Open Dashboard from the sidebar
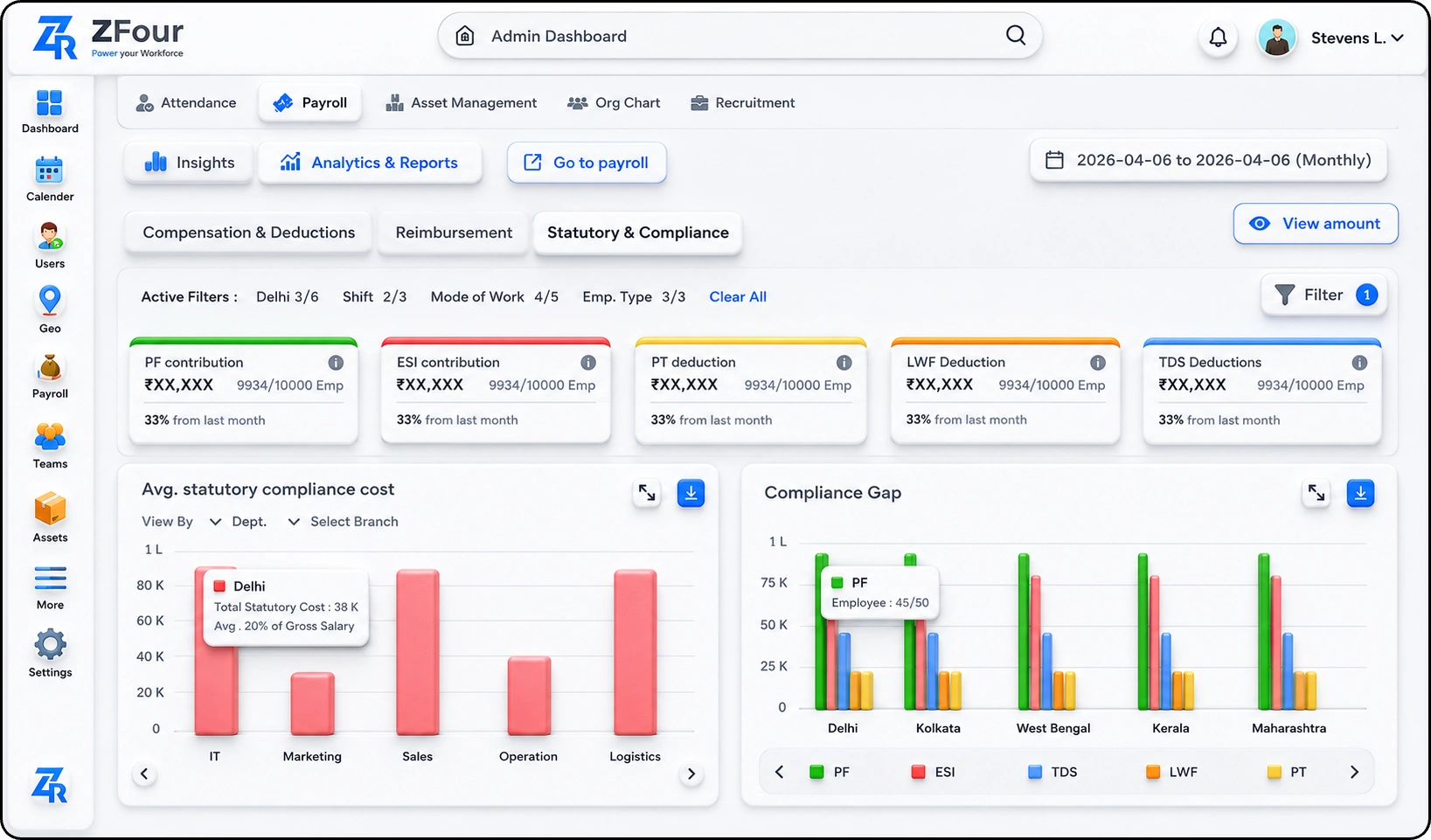This screenshot has height=840, width=1431. point(50,111)
